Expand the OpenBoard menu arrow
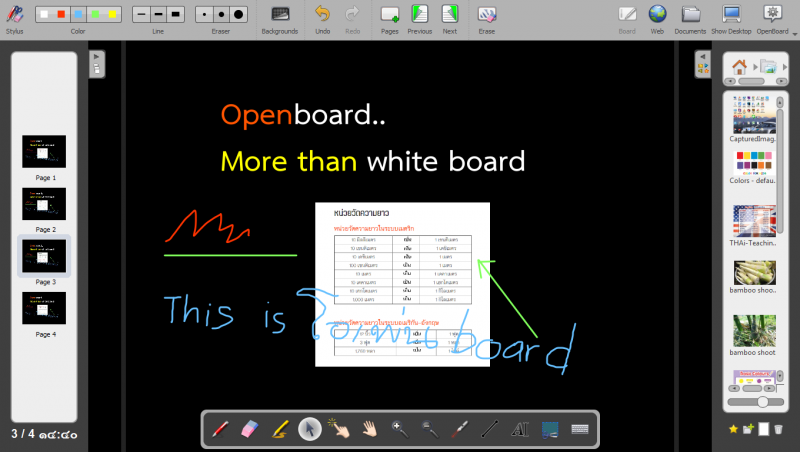The width and height of the screenshot is (800, 452). tap(795, 34)
